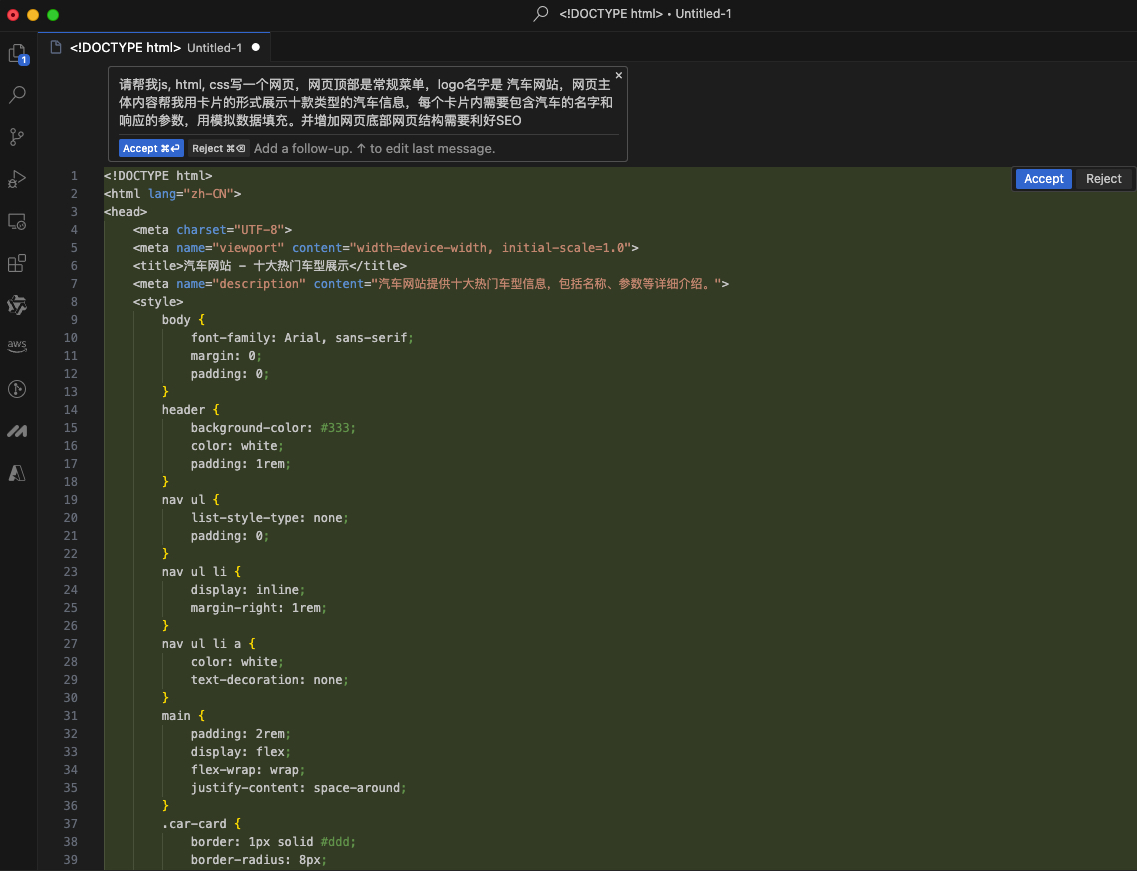Open the Search view from activity bar
Screen dimensions: 1137x871
(x=17, y=95)
